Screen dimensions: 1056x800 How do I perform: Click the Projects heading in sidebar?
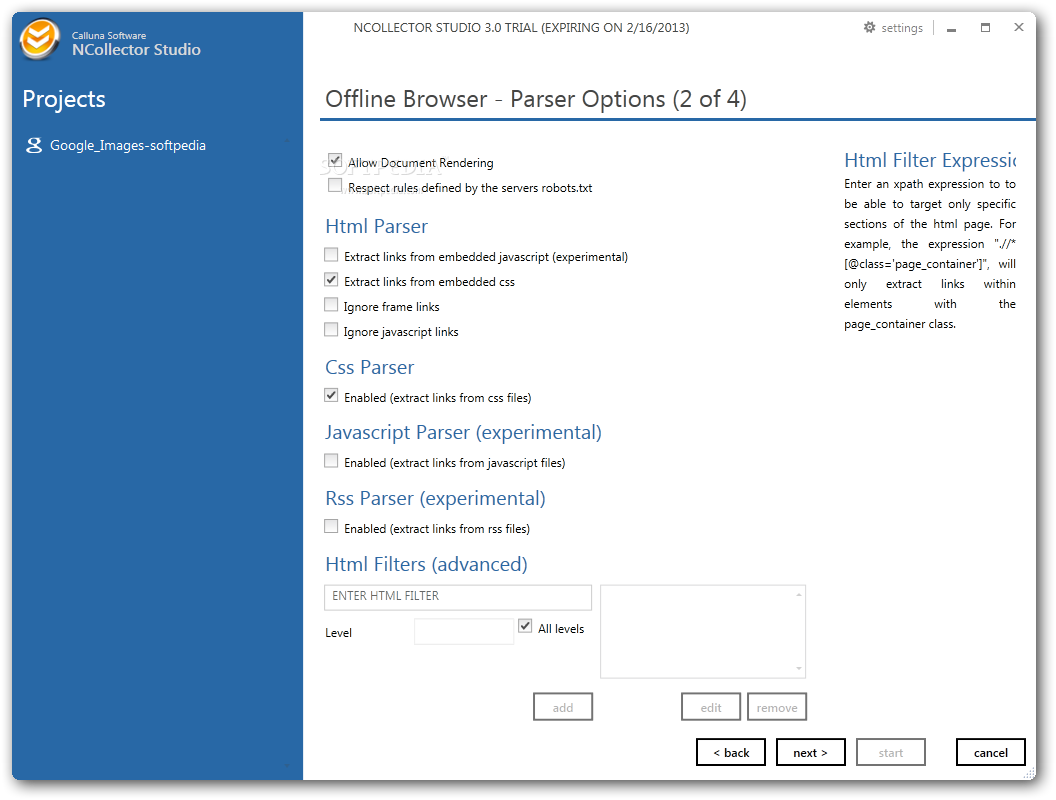tap(64, 99)
